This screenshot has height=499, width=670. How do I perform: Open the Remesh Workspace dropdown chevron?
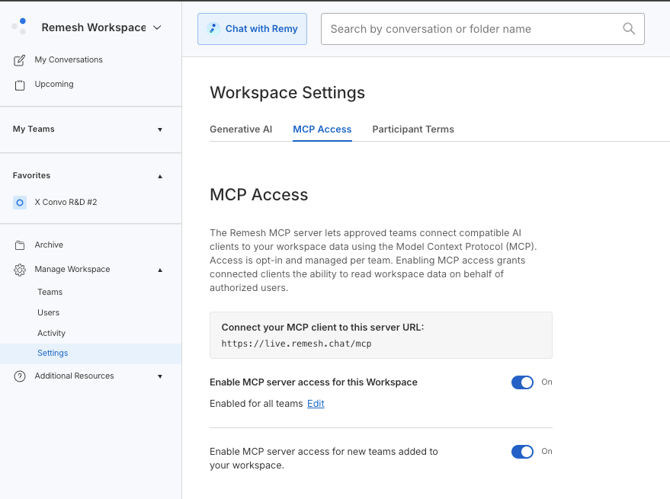(x=157, y=27)
